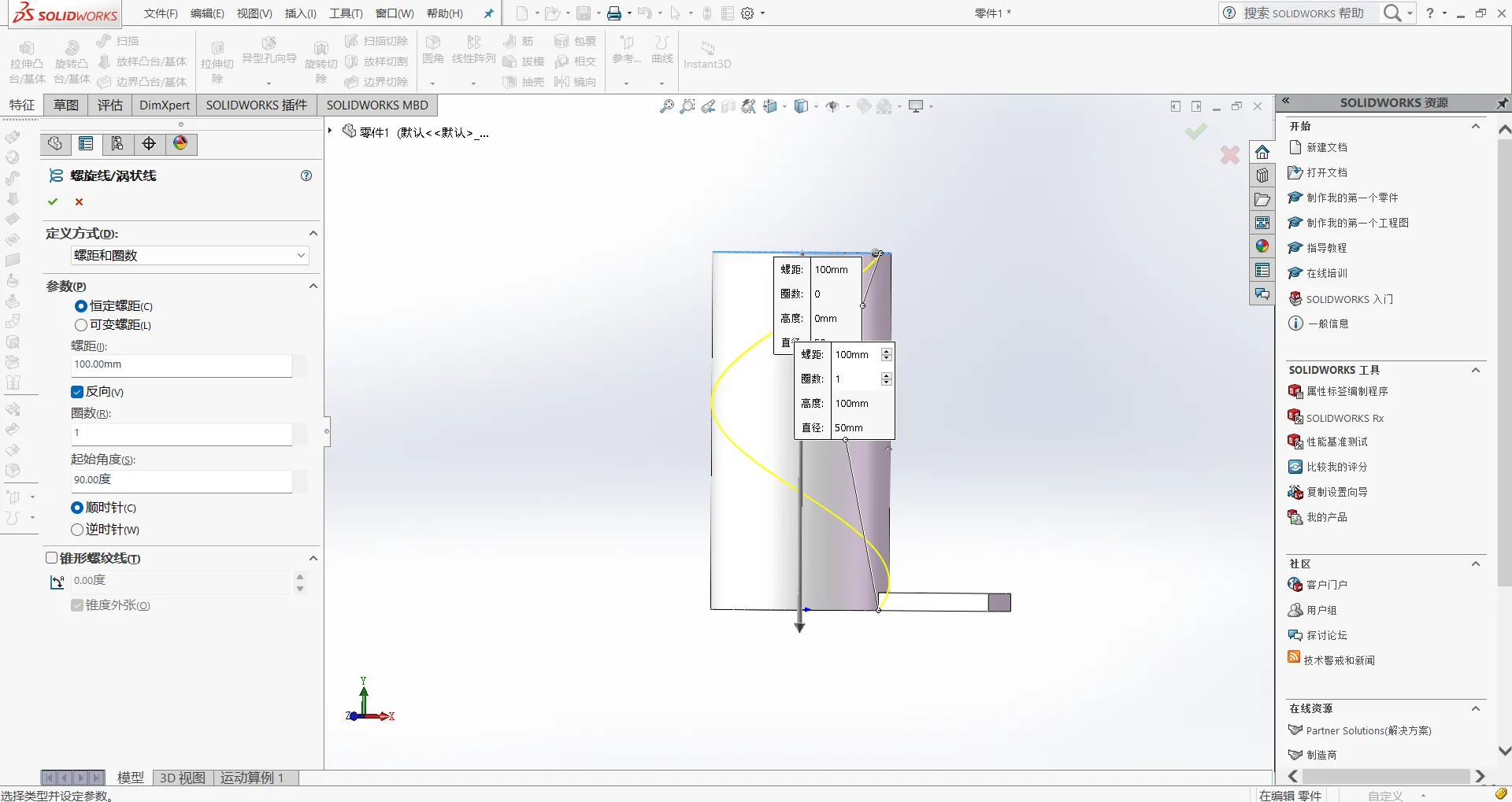Open the 定义方式 dropdown showing 螺距和圈数
Screen dimensions: 1512x802
tap(189, 255)
